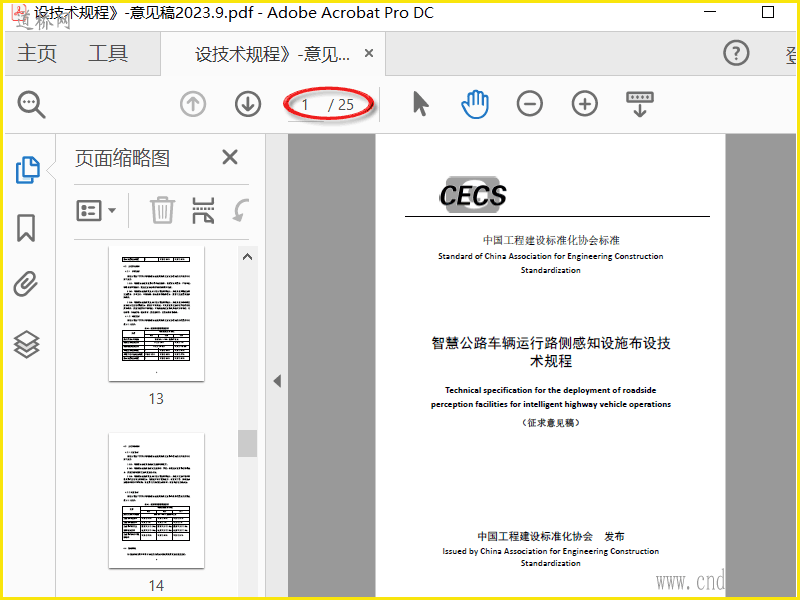Click the title 智慧公路车辆运行路侧感知设施布设技

click(x=551, y=343)
